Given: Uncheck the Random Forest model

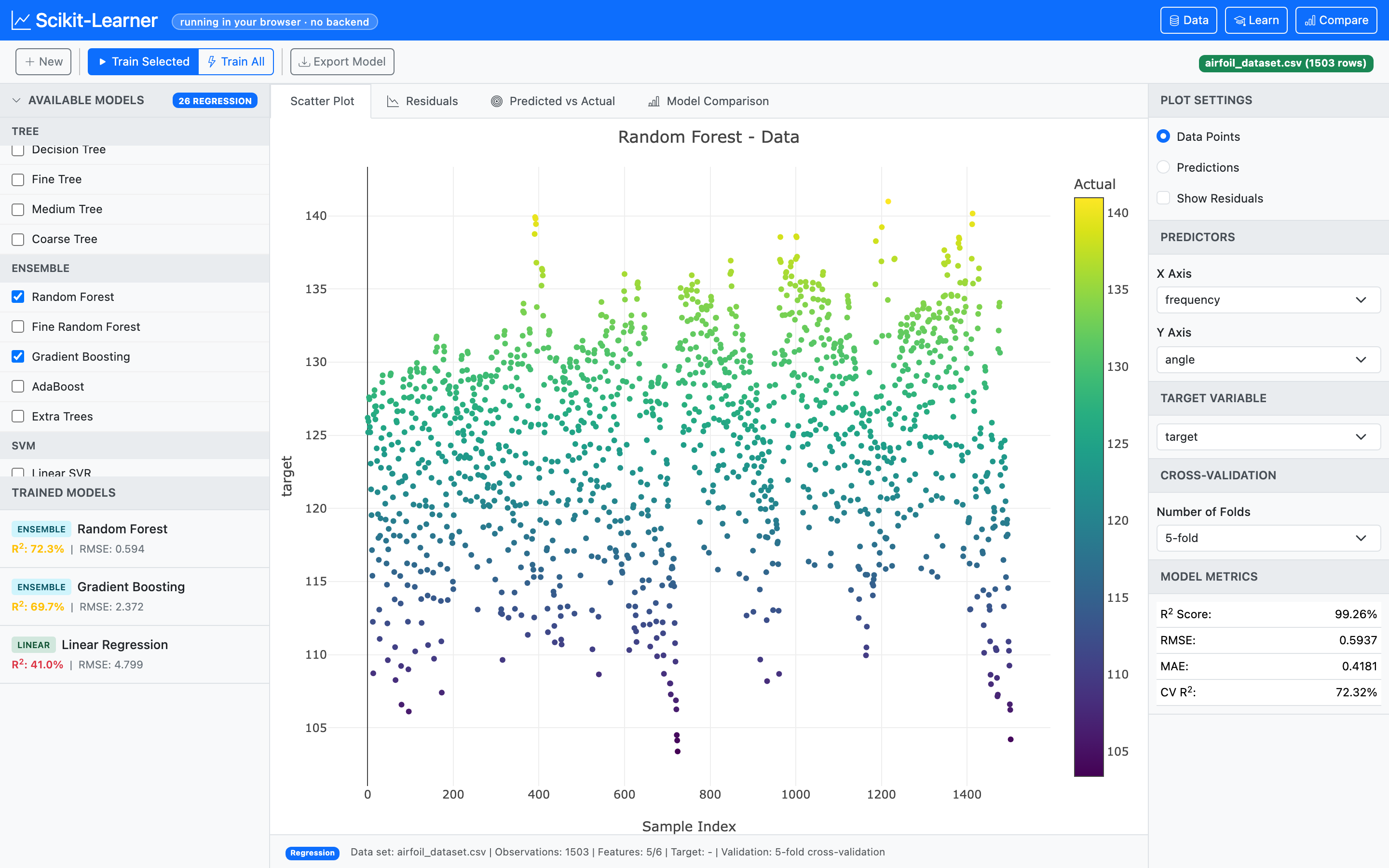Looking at the screenshot, I should (x=18, y=297).
